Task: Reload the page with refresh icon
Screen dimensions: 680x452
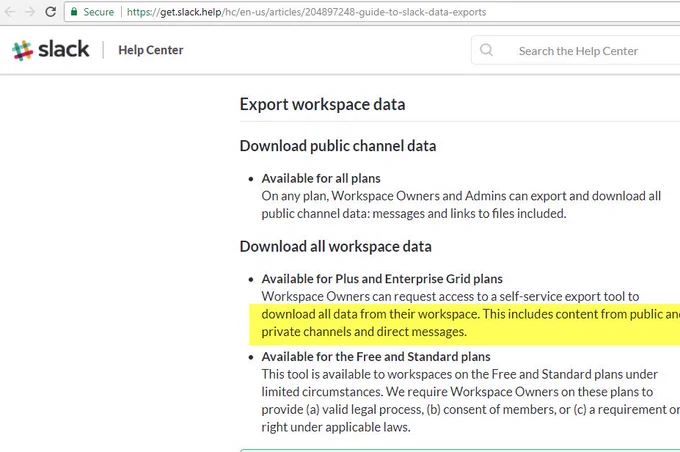Action: coord(50,12)
